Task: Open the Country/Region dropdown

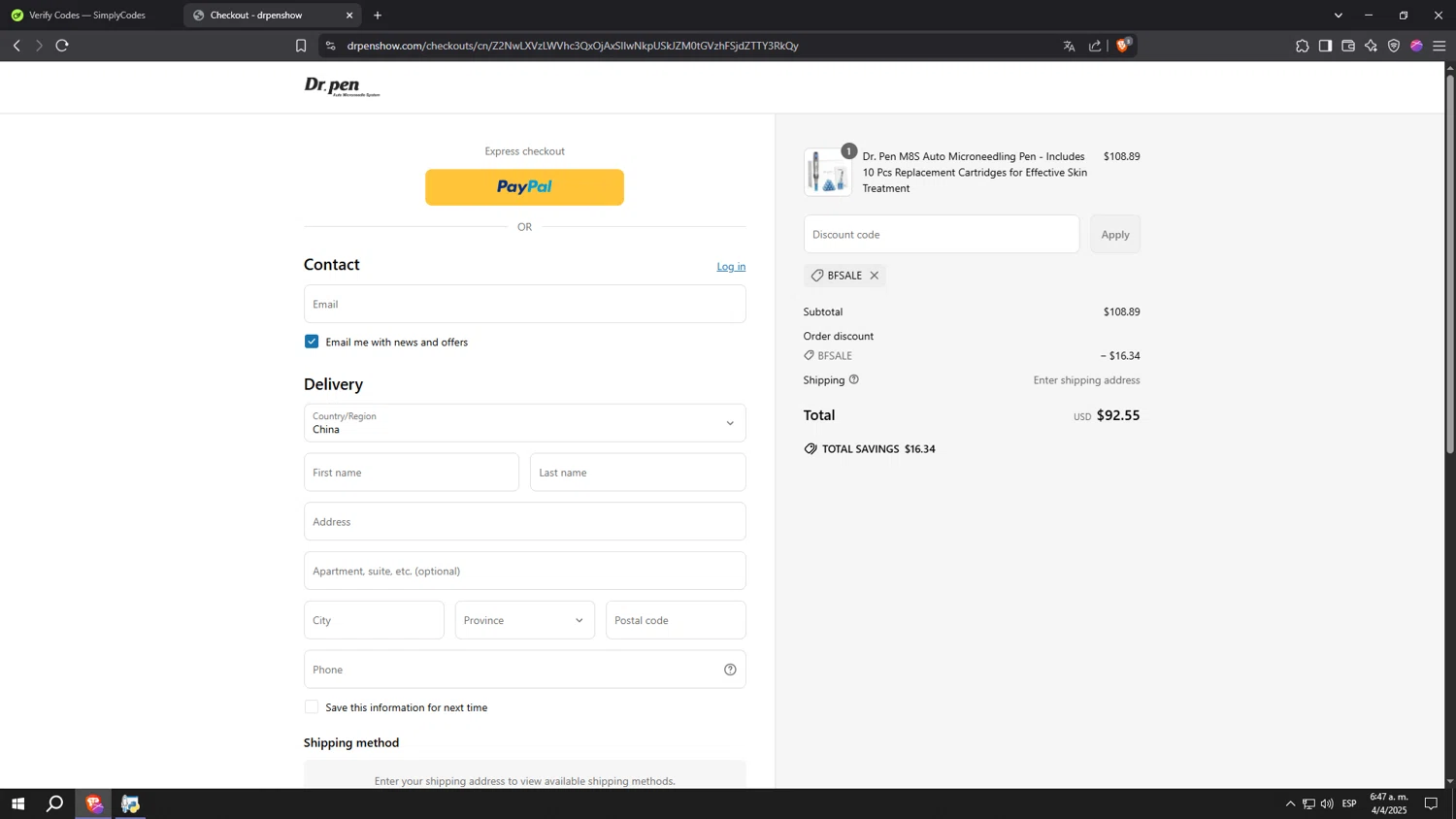Action: pyautogui.click(x=524, y=423)
